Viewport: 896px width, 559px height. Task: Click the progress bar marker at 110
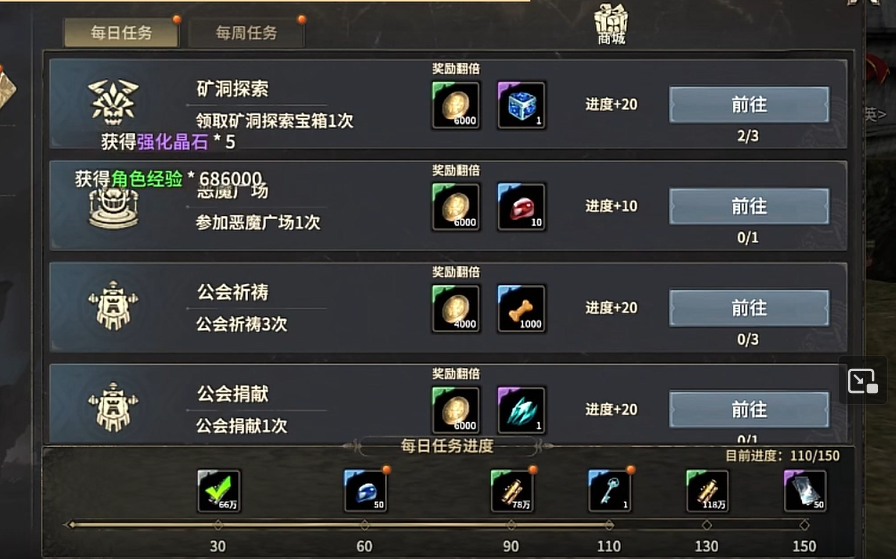tap(609, 525)
